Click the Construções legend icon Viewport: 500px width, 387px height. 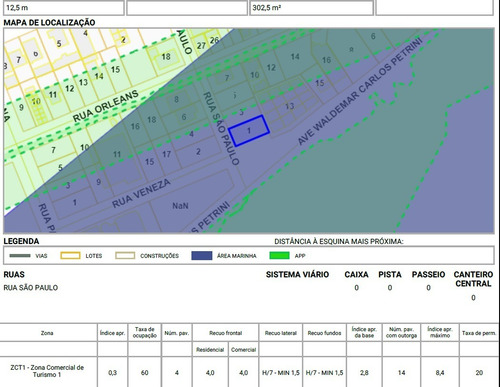tap(125, 256)
